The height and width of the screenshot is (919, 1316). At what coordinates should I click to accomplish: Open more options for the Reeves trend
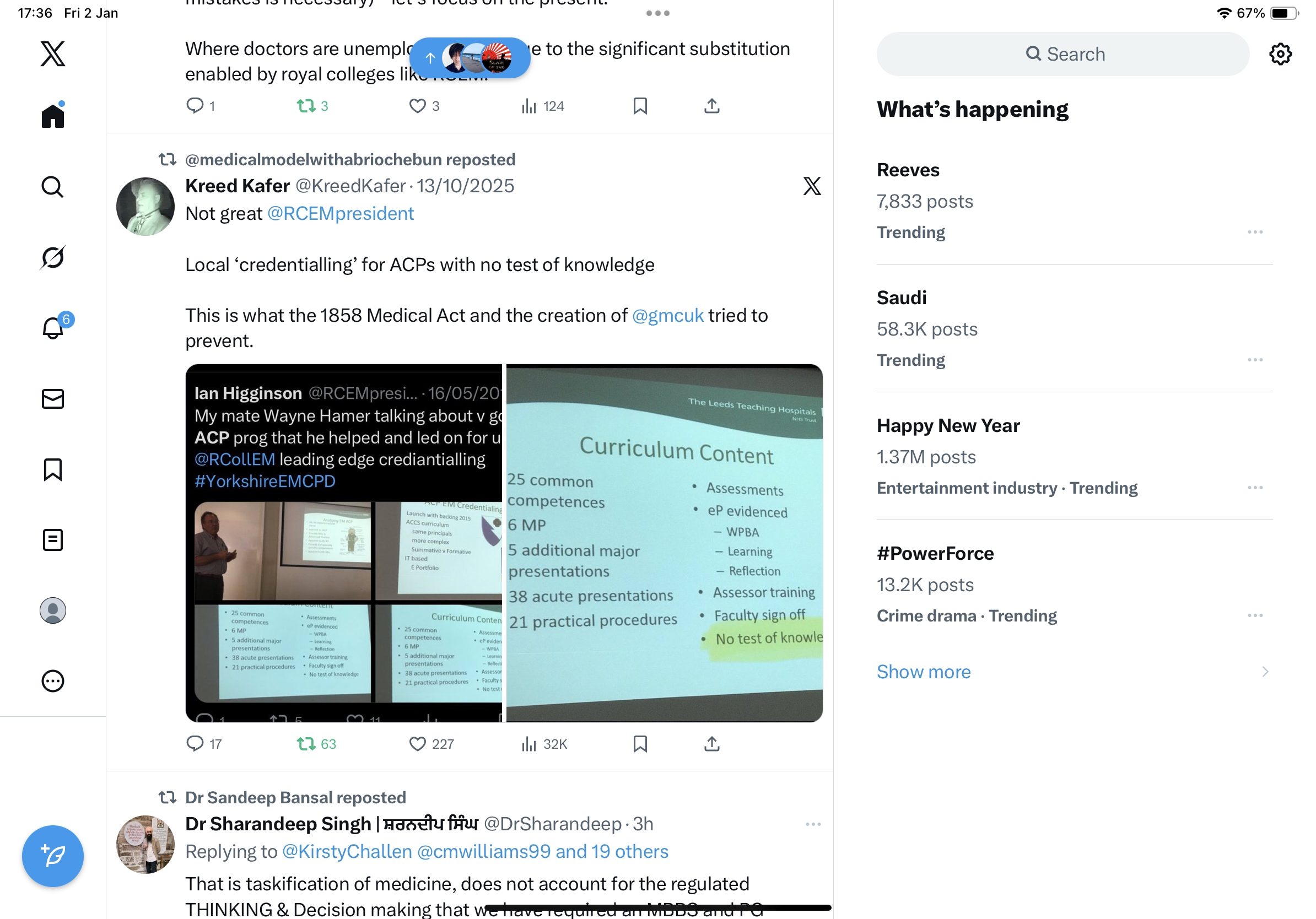[x=1255, y=232]
